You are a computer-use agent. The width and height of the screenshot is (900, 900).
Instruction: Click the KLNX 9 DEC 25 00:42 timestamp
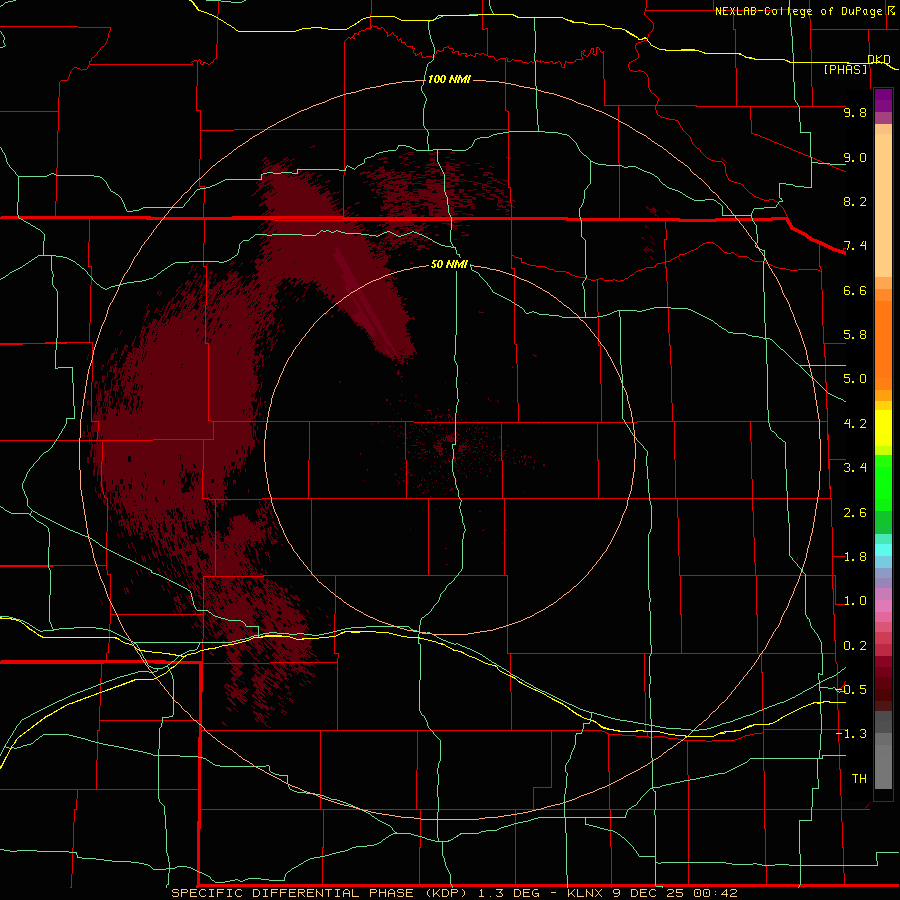tap(652, 893)
